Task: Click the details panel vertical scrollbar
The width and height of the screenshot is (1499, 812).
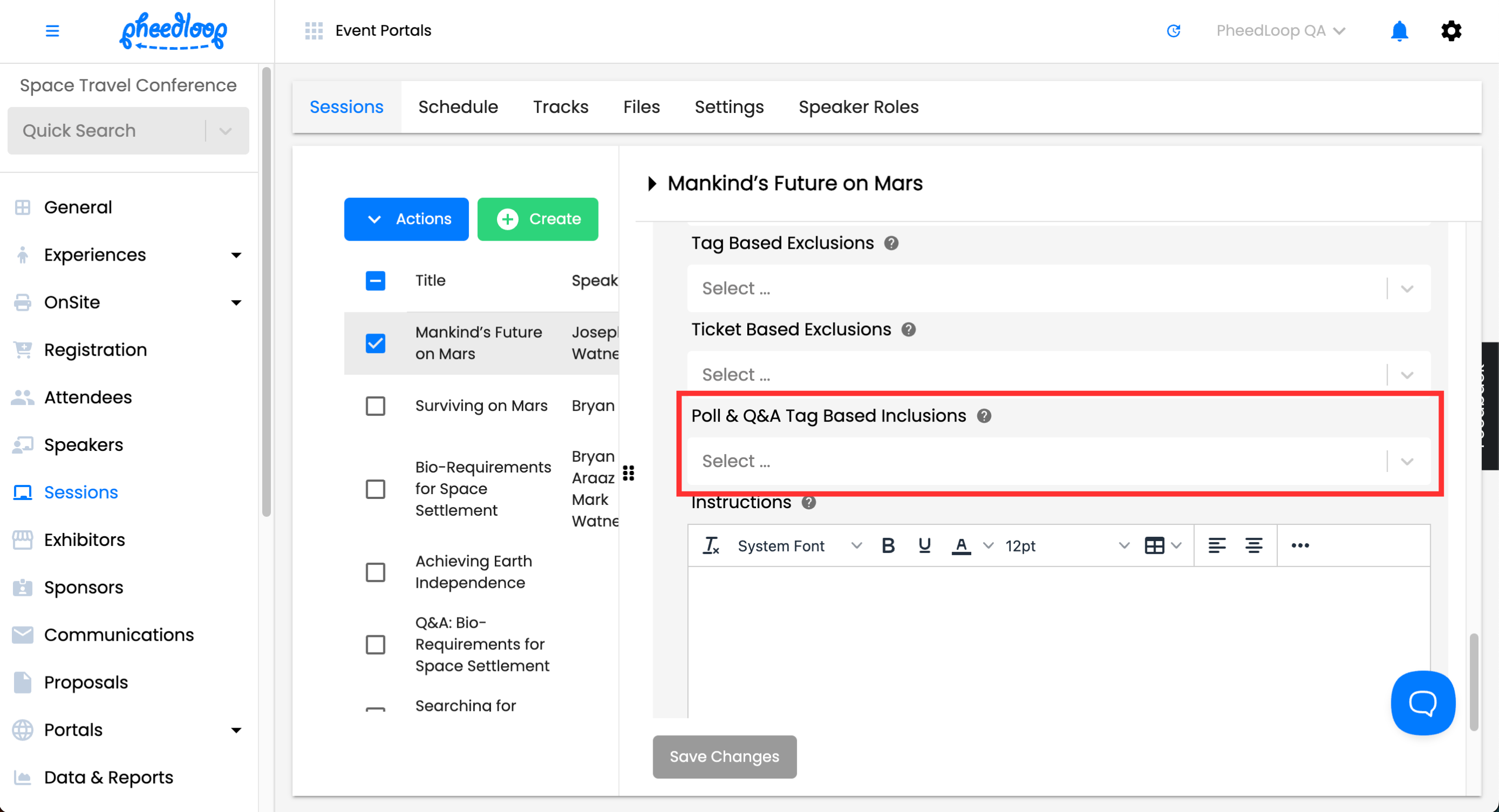Action: point(1474,682)
